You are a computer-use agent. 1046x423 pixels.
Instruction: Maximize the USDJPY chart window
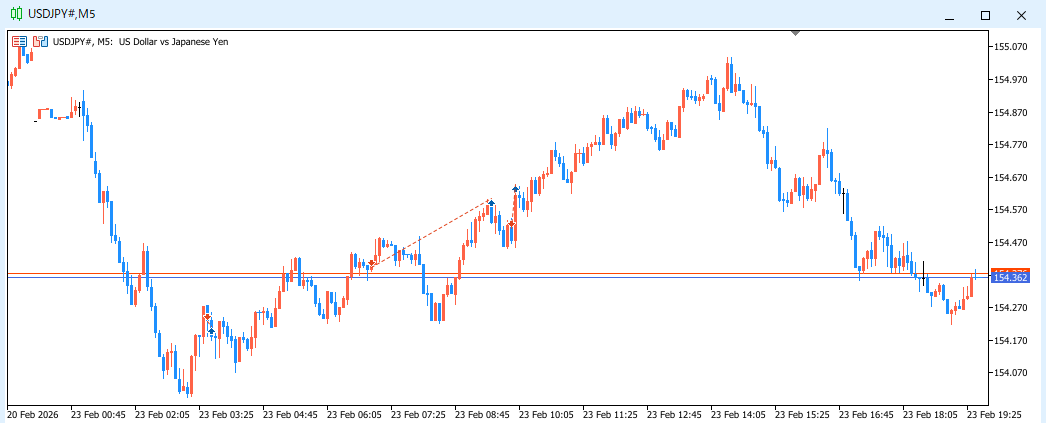tap(985, 14)
